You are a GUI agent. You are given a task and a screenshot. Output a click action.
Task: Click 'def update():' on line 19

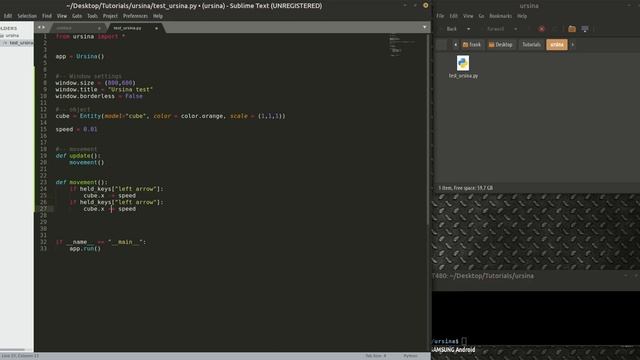coord(78,156)
